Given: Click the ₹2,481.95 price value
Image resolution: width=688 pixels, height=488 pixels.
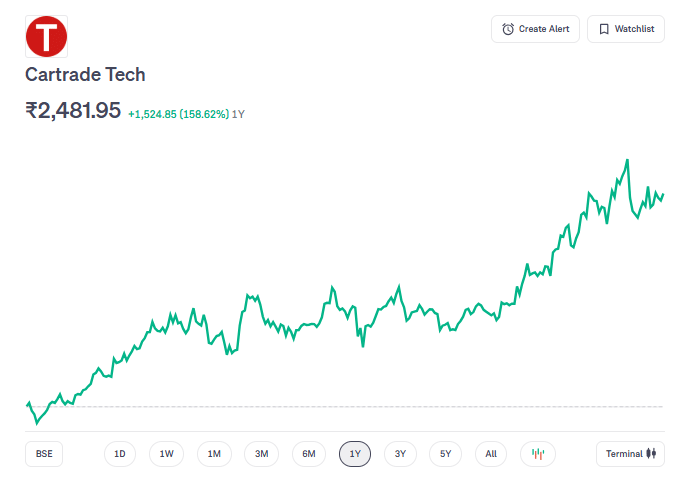Looking at the screenshot, I should tap(73, 110).
